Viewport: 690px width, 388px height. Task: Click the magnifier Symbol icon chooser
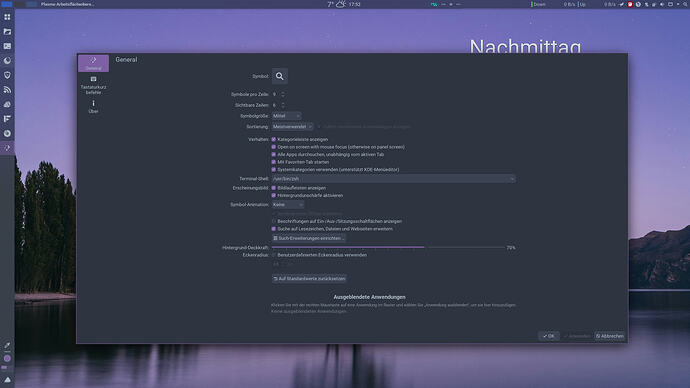point(279,76)
